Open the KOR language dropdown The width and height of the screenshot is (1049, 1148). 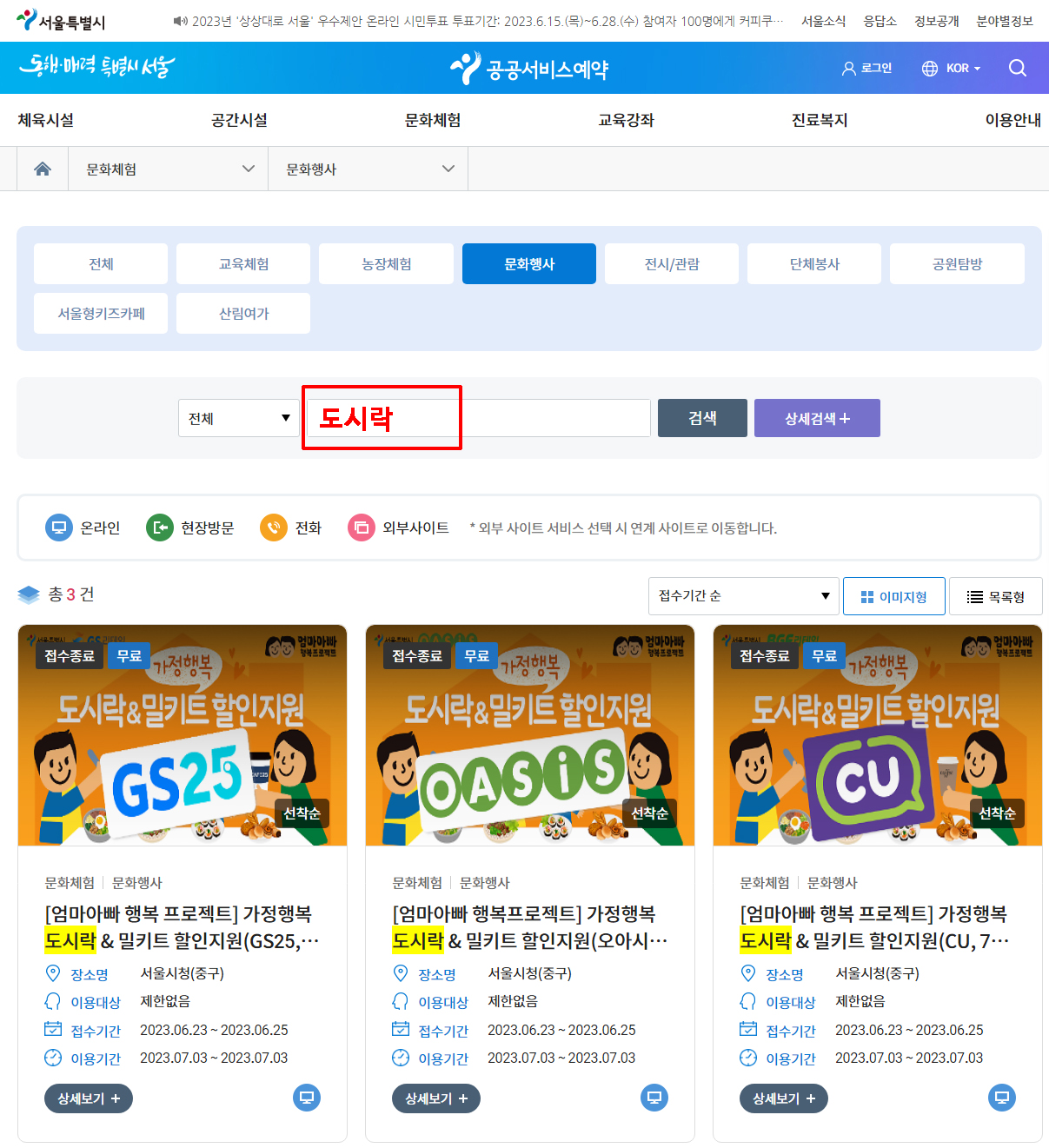952,68
